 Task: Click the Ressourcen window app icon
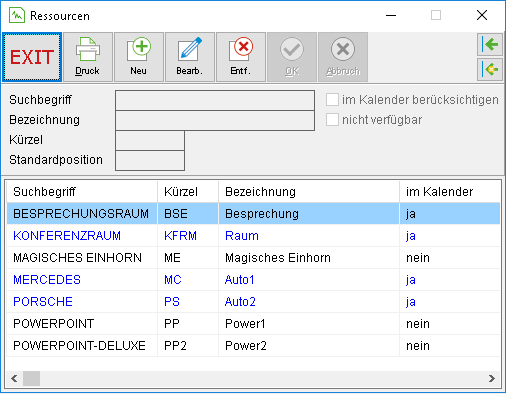(17, 15)
